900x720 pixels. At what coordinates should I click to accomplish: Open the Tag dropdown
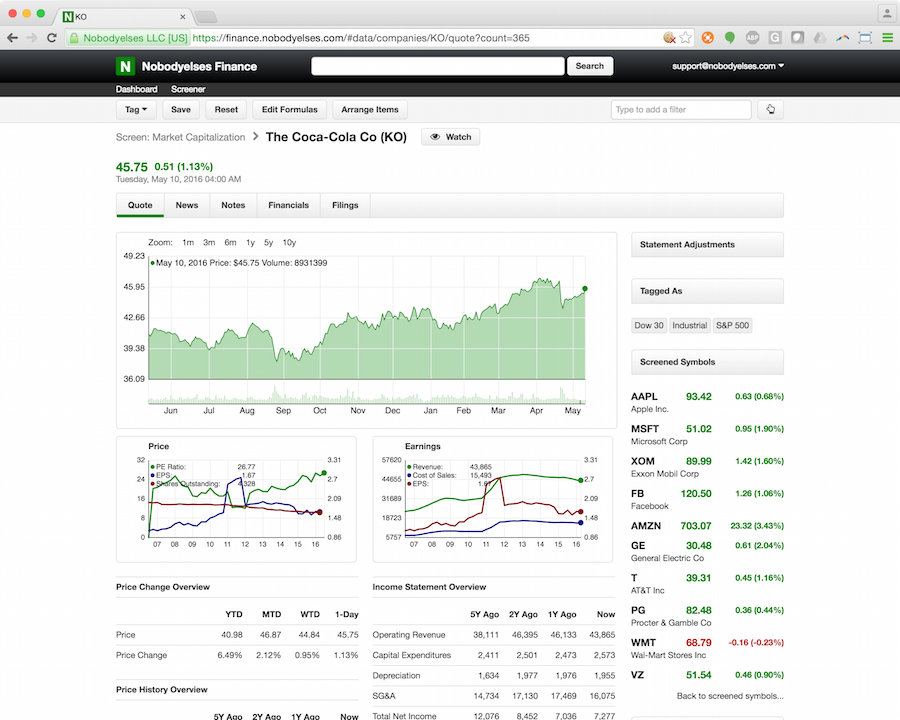135,109
